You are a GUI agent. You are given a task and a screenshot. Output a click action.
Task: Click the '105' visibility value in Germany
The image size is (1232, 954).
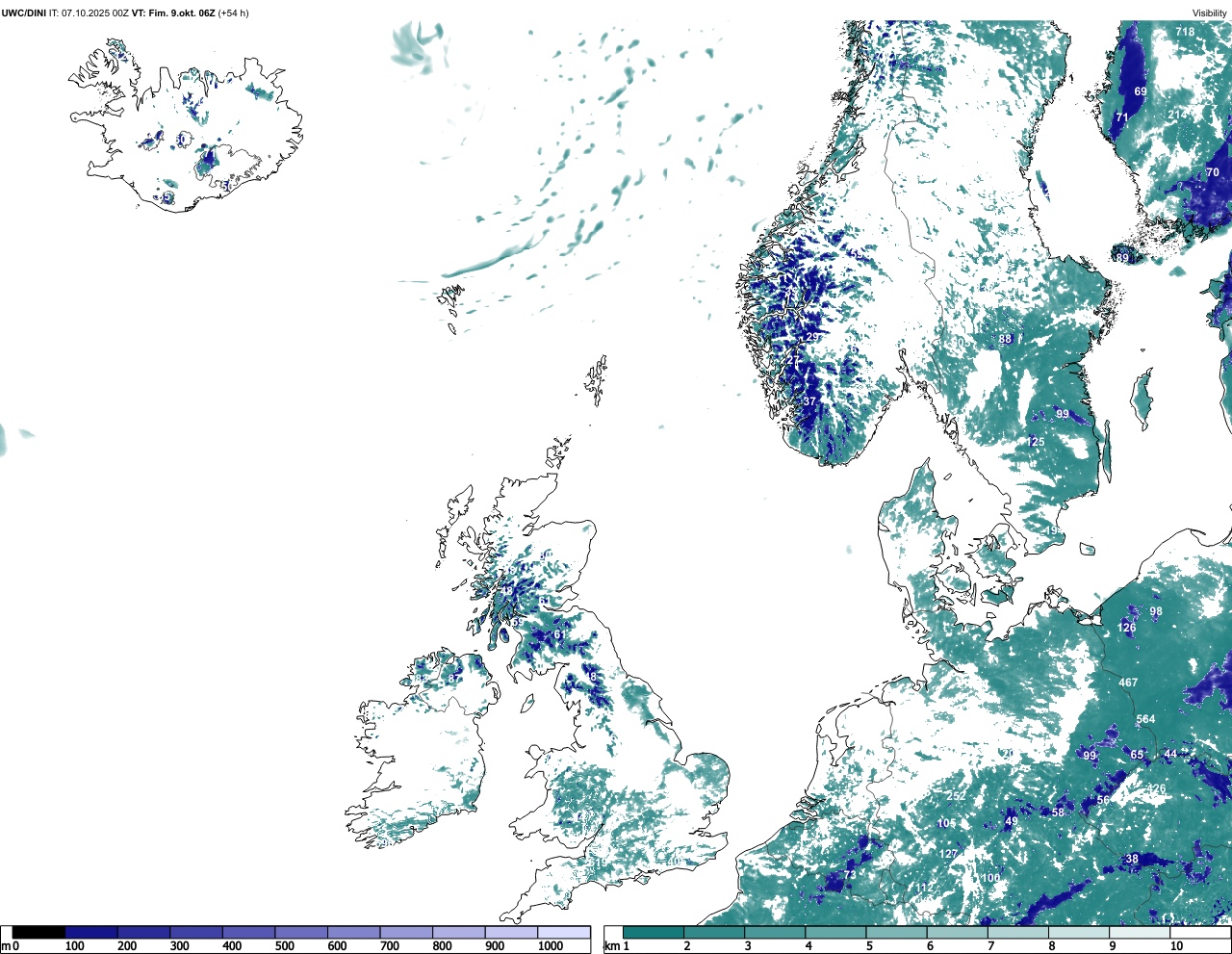(x=947, y=823)
